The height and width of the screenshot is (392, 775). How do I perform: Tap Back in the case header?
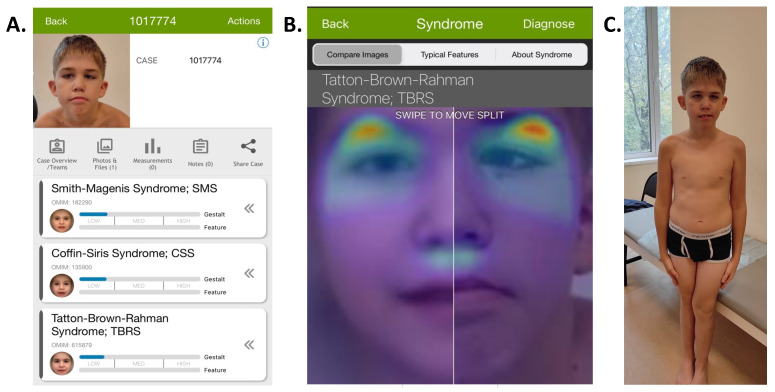(x=56, y=21)
